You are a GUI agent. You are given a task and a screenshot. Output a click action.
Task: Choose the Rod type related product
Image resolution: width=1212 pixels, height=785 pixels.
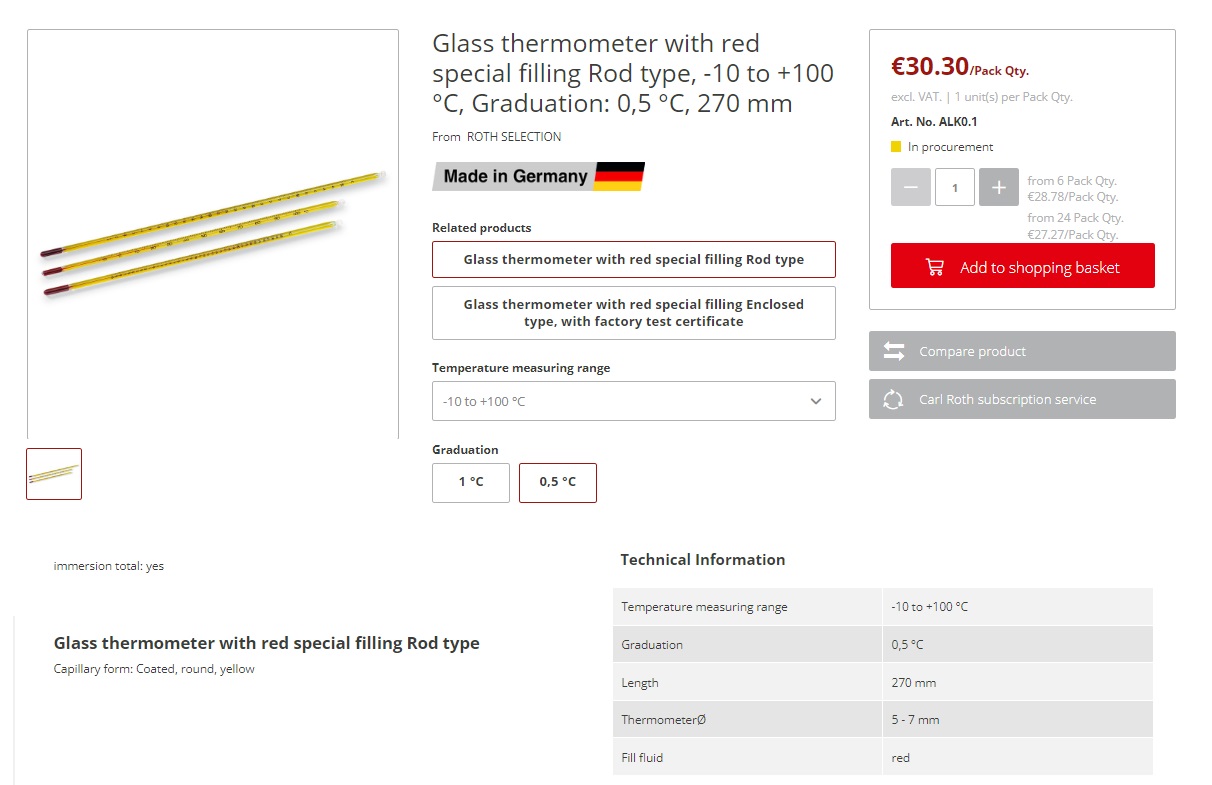click(x=633, y=259)
